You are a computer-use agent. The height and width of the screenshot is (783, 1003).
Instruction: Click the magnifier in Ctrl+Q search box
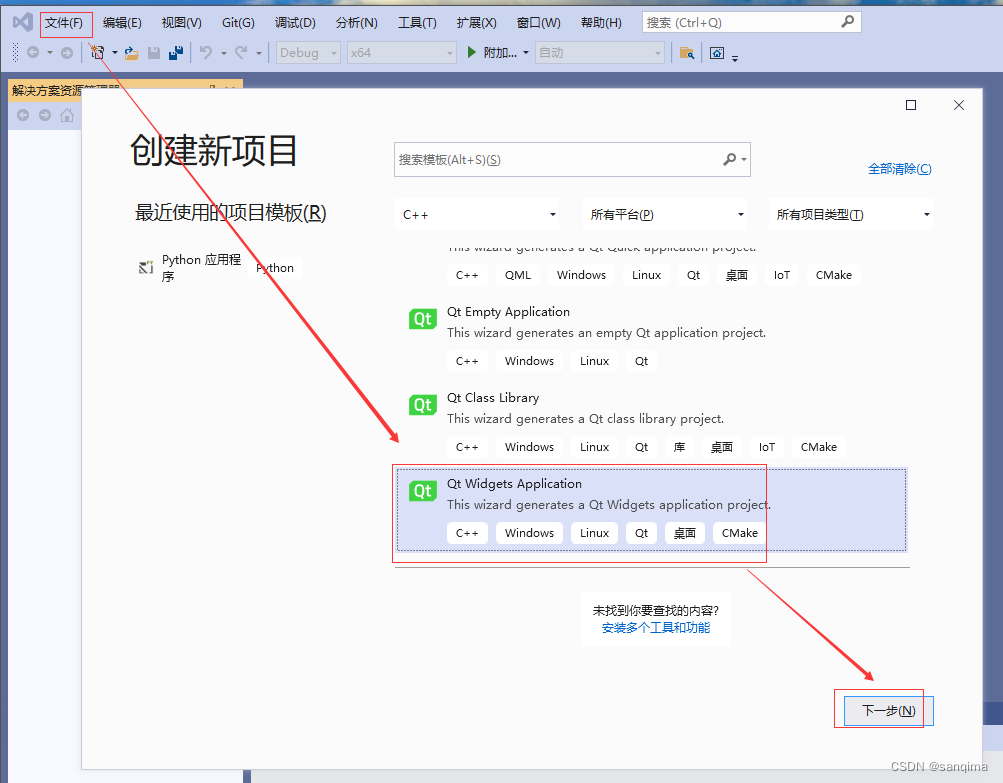848,22
